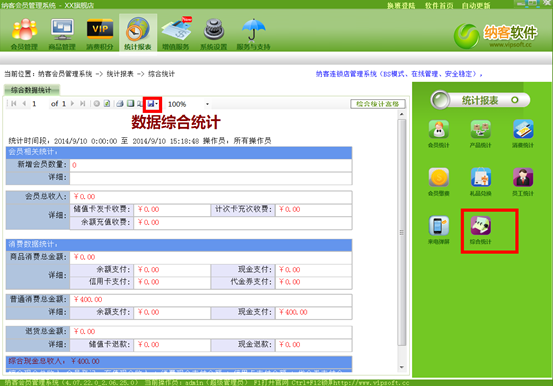The image size is (553, 386).
Task: Open 礼品兑换 shopping bag icon
Action: pos(480,182)
